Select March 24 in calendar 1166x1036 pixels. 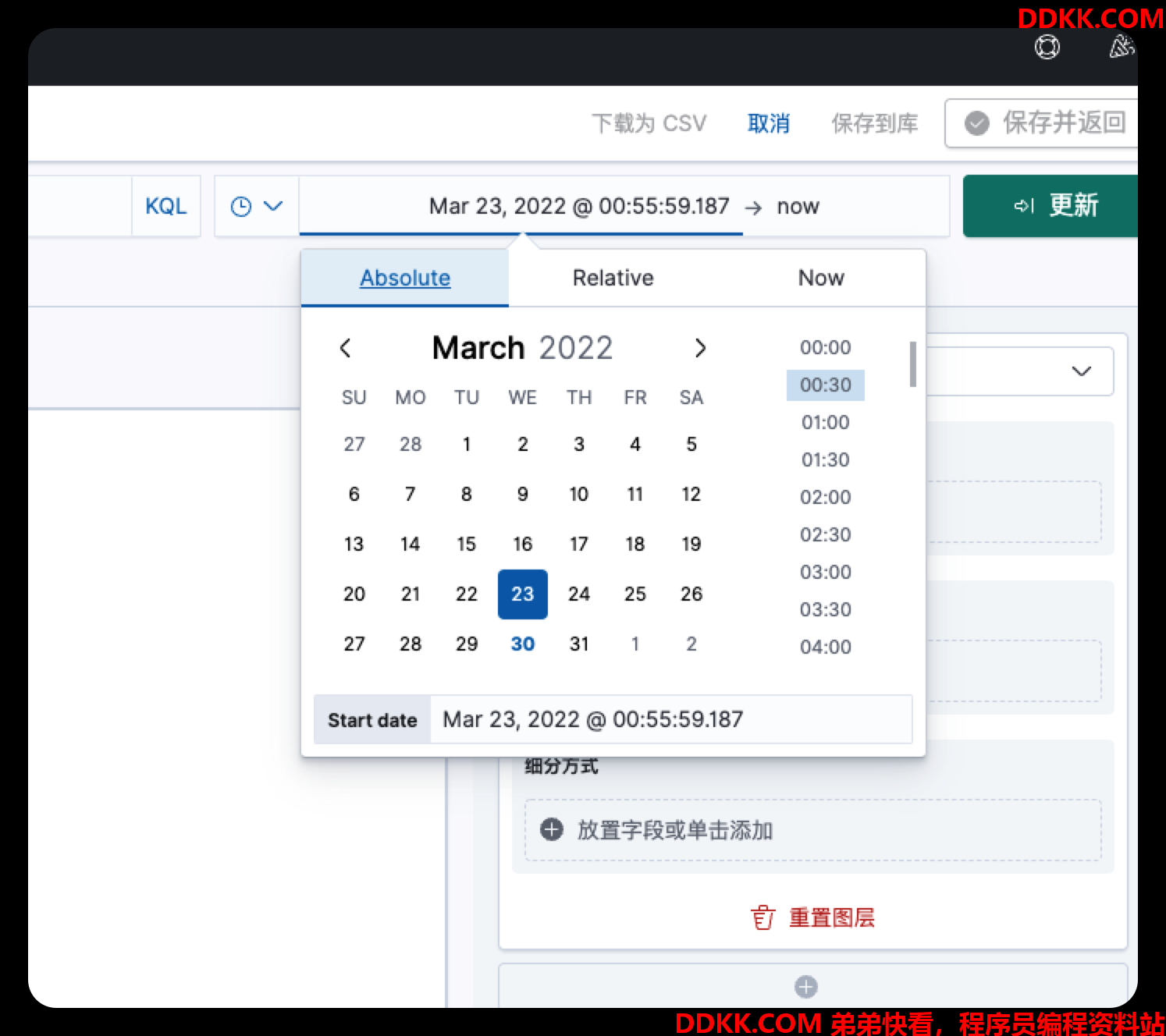pyautogui.click(x=579, y=594)
